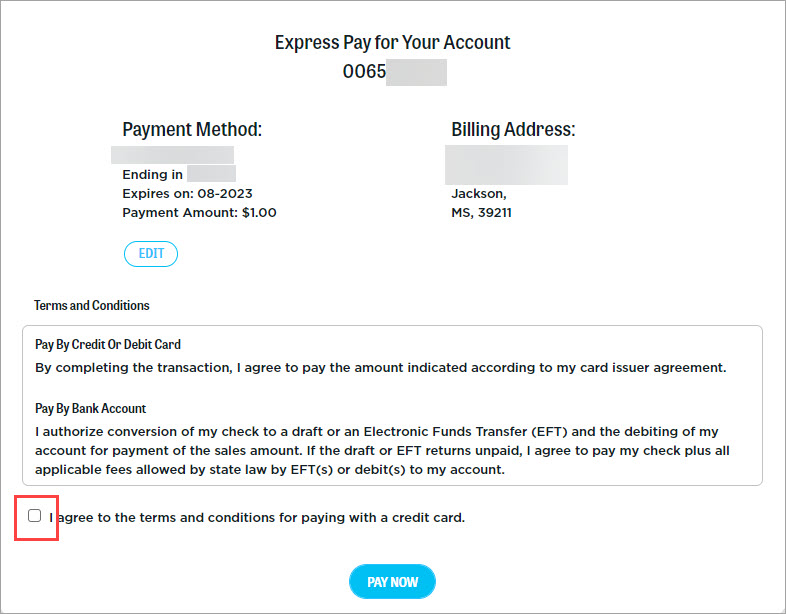Click the Jackson city line
The height and width of the screenshot is (614, 786).
click(479, 194)
